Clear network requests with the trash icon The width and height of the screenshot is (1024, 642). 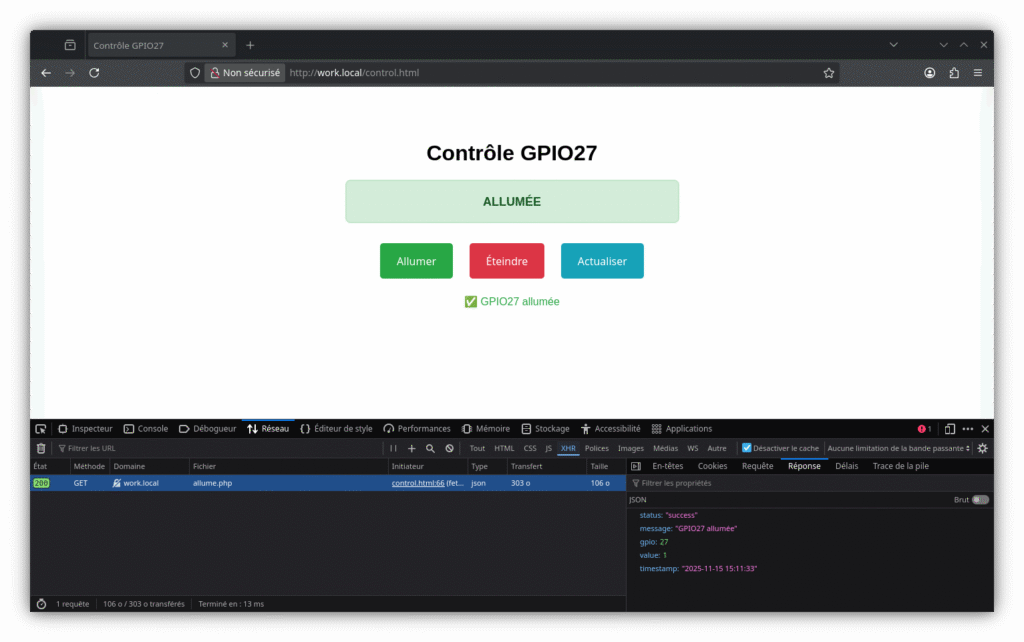[41, 449]
